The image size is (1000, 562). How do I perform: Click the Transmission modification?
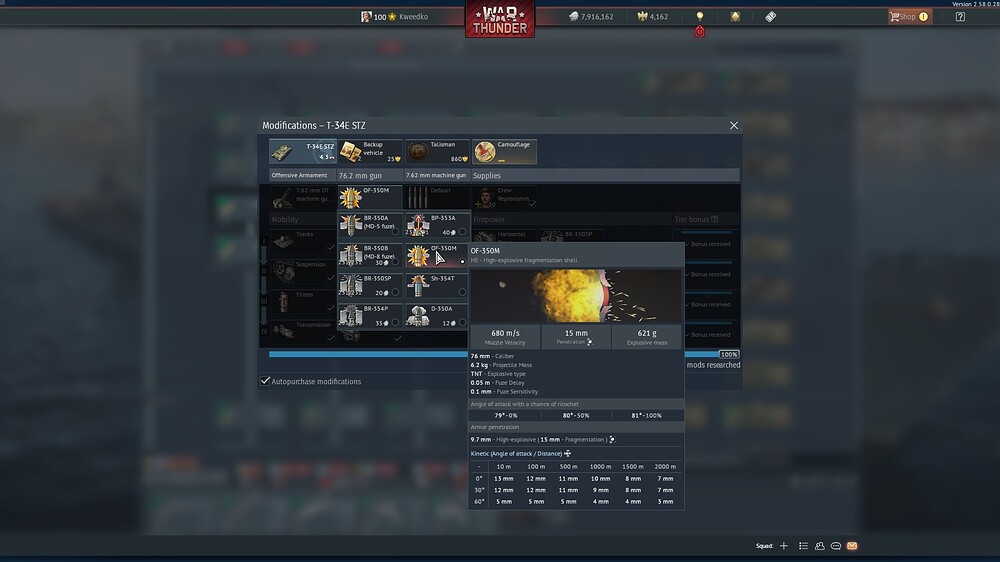(x=302, y=332)
